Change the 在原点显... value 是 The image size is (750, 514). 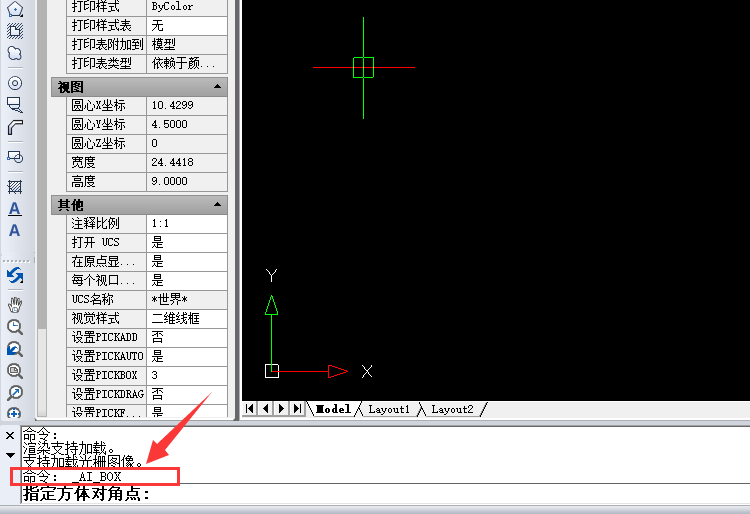pos(187,262)
